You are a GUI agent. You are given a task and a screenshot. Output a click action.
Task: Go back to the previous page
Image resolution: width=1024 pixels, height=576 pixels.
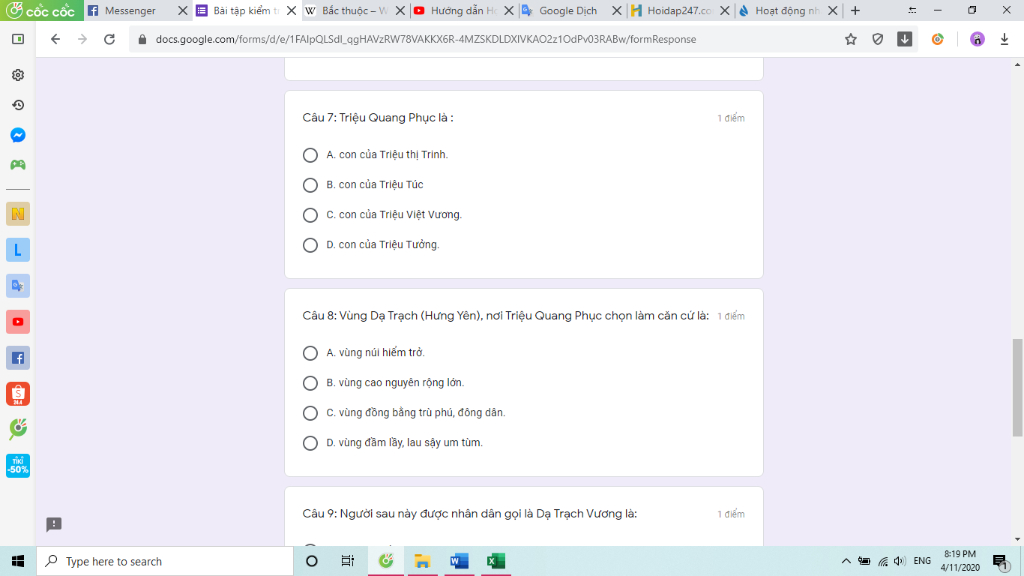tap(56, 39)
